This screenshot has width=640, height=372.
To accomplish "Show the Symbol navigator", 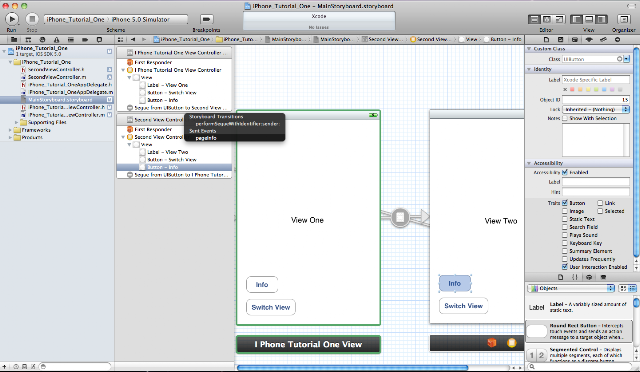I will click(x=28, y=40).
